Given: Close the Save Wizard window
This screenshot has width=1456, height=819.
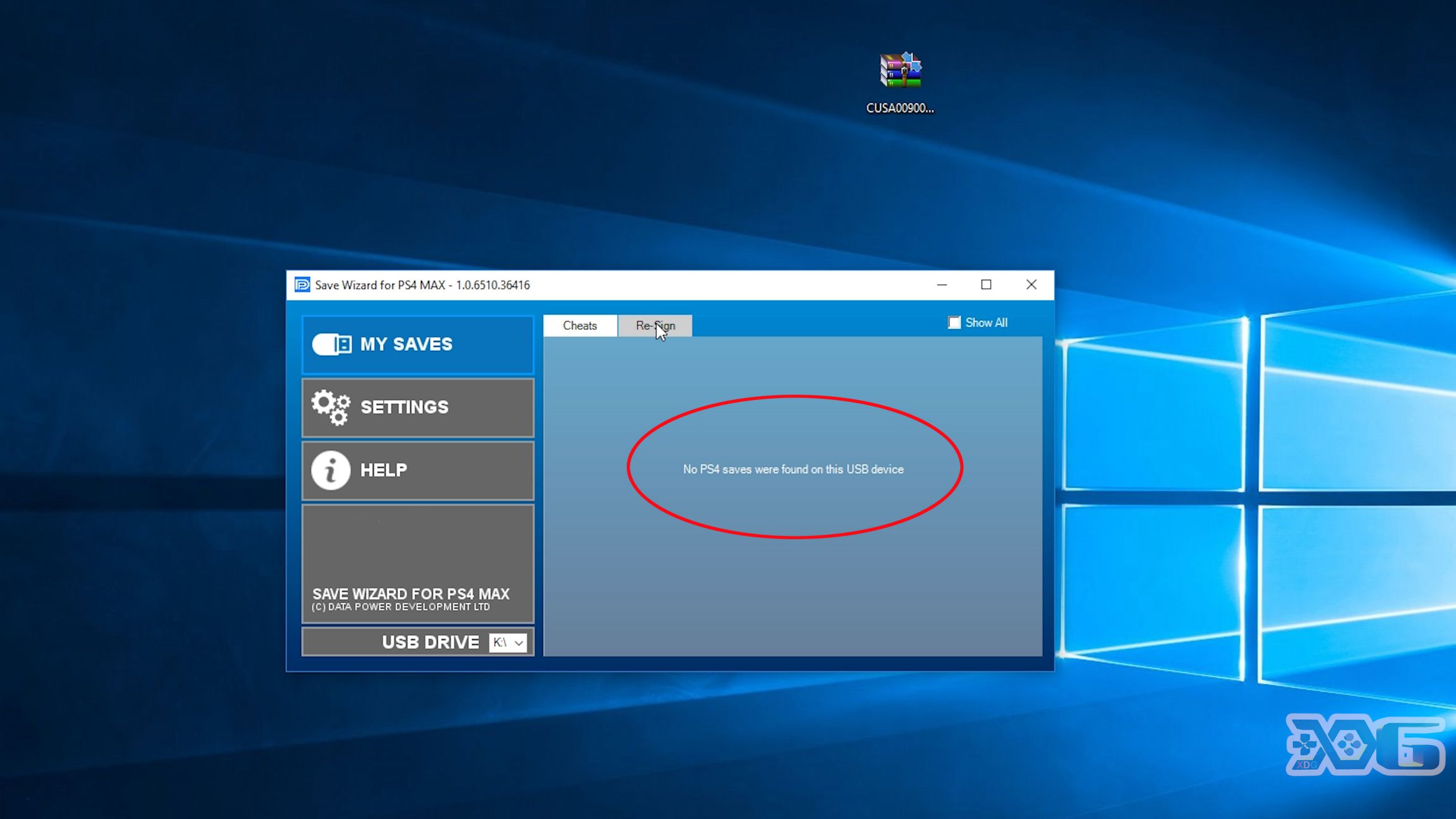Looking at the screenshot, I should click(x=1031, y=285).
